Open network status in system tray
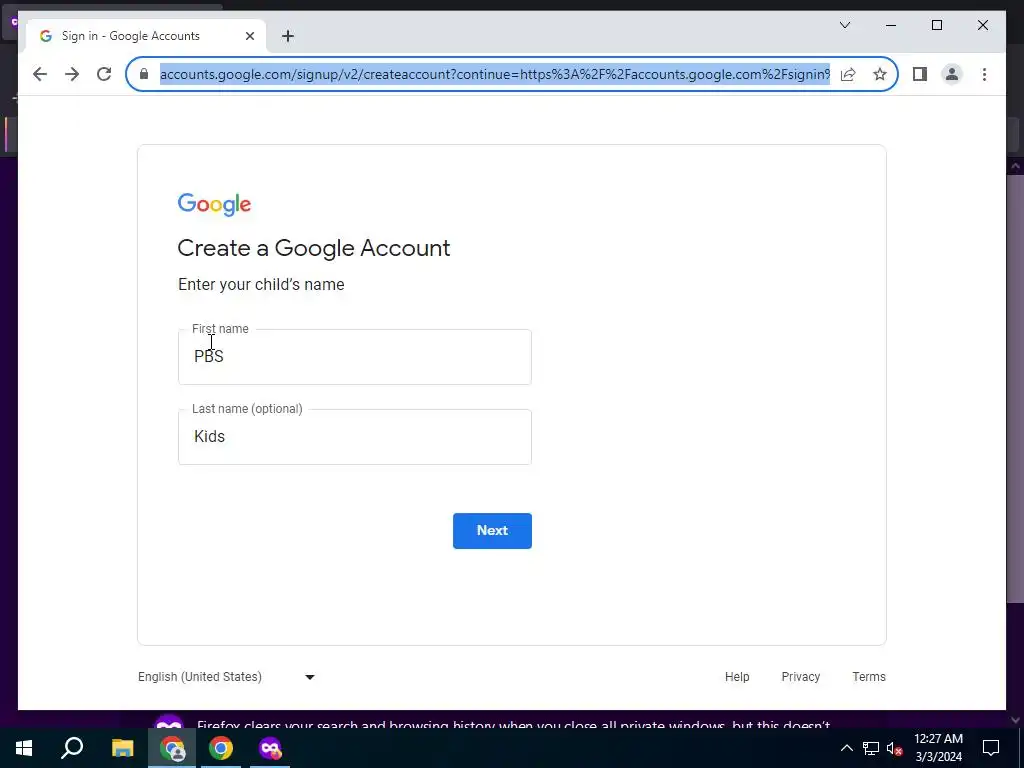The width and height of the screenshot is (1024, 768). pyautogui.click(x=871, y=748)
